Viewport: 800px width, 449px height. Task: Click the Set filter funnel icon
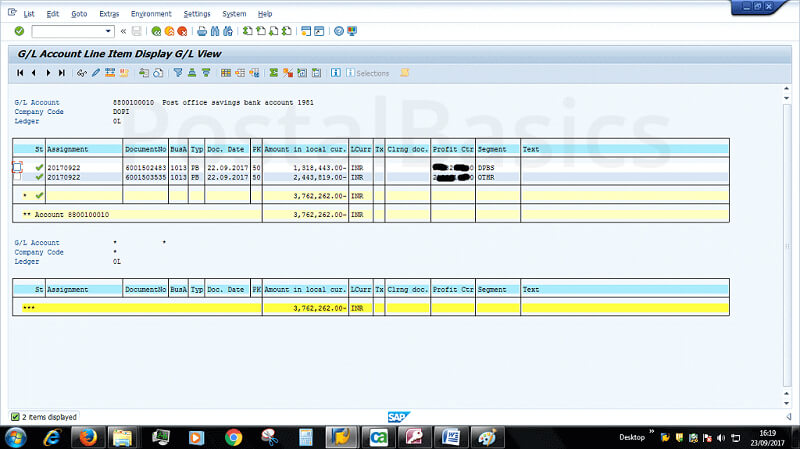pyautogui.click(x=178, y=73)
